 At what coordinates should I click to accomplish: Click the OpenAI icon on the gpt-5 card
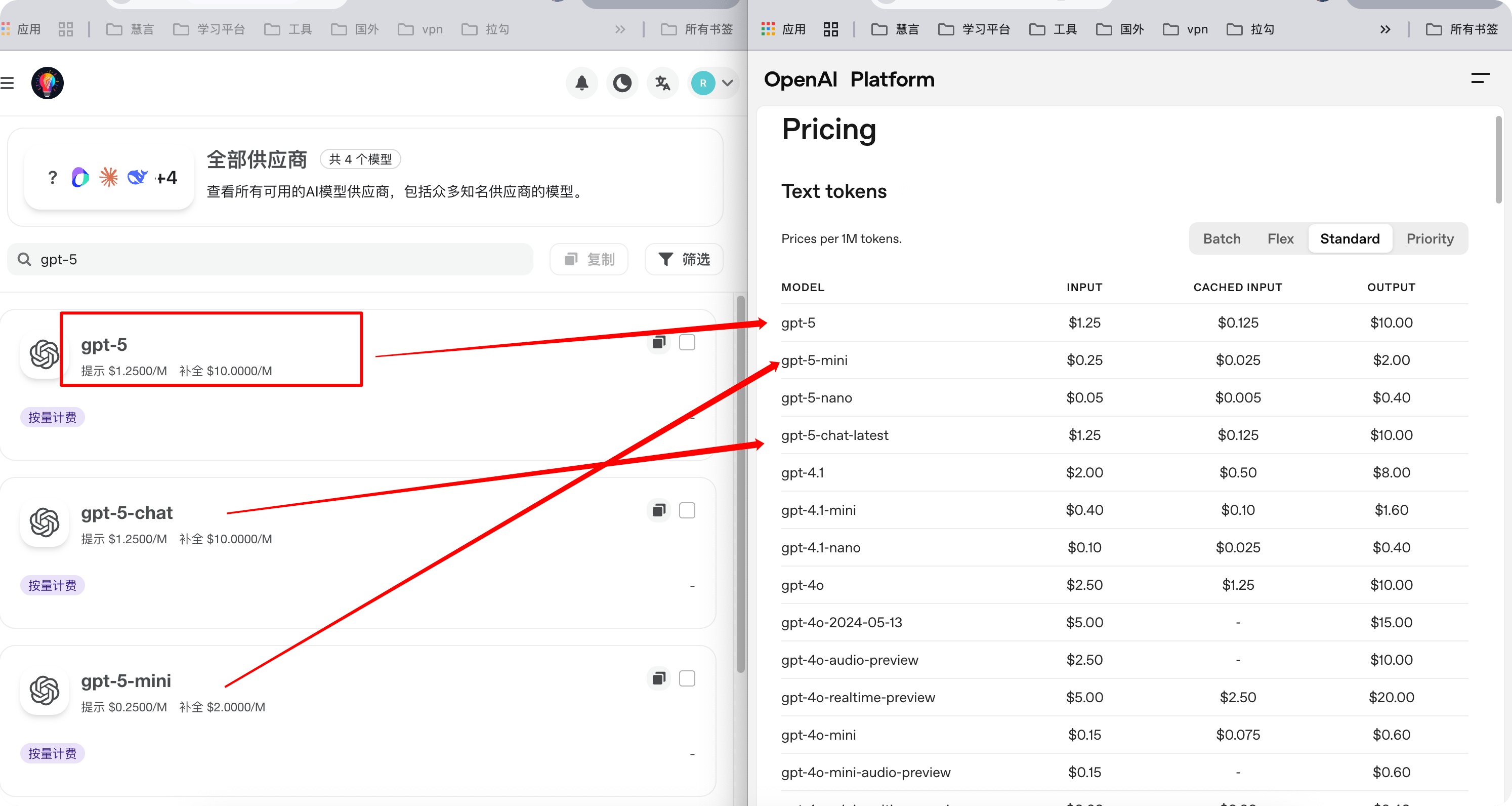pos(45,354)
